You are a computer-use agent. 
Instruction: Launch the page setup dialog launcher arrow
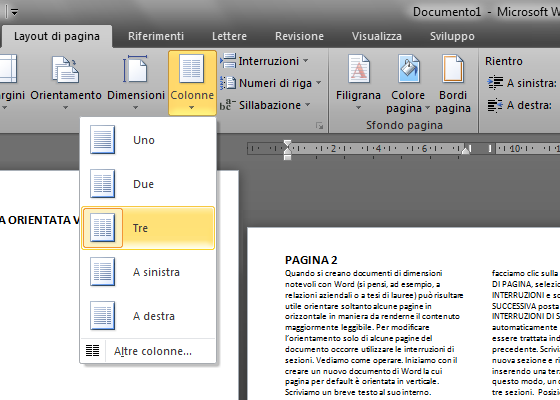[x=319, y=125]
